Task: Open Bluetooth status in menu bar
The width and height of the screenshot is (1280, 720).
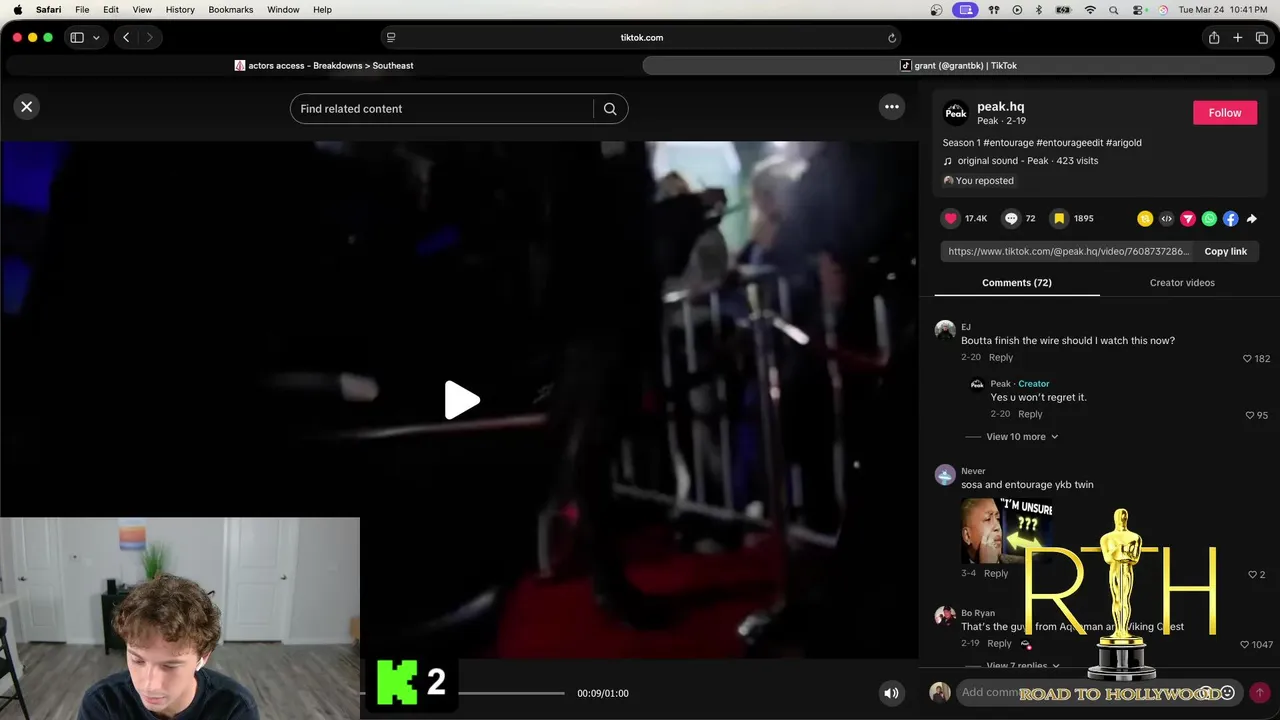Action: coord(1038,10)
